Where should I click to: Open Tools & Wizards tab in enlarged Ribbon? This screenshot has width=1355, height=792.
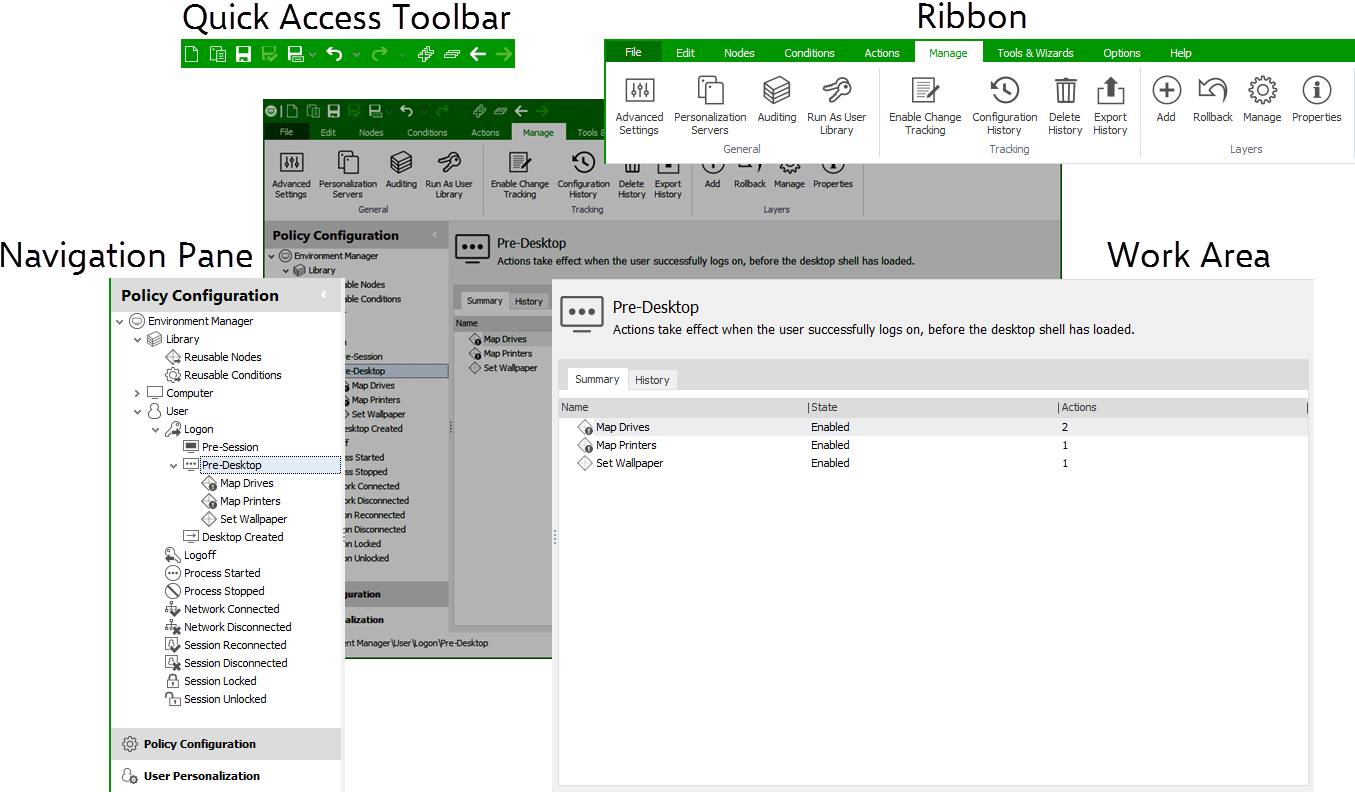click(x=1035, y=53)
